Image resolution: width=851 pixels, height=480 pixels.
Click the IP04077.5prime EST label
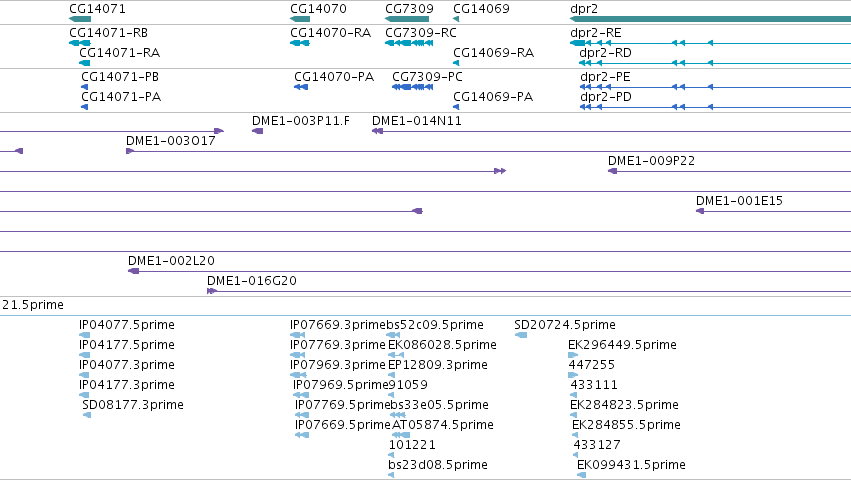(x=127, y=325)
